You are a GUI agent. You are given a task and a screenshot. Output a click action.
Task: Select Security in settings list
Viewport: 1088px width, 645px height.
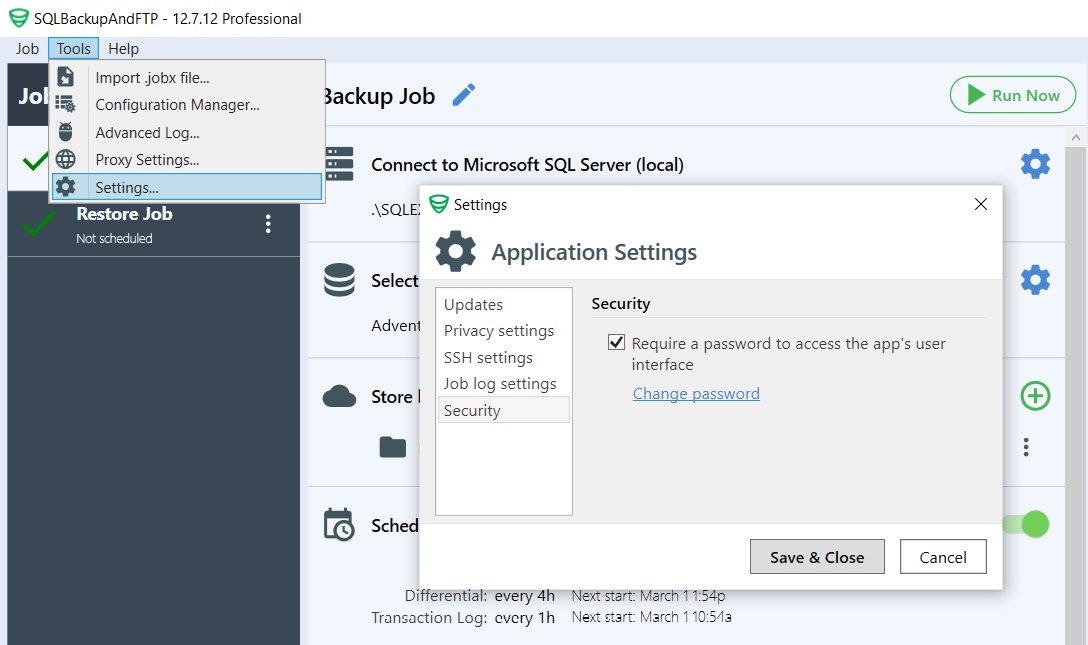tap(503, 410)
